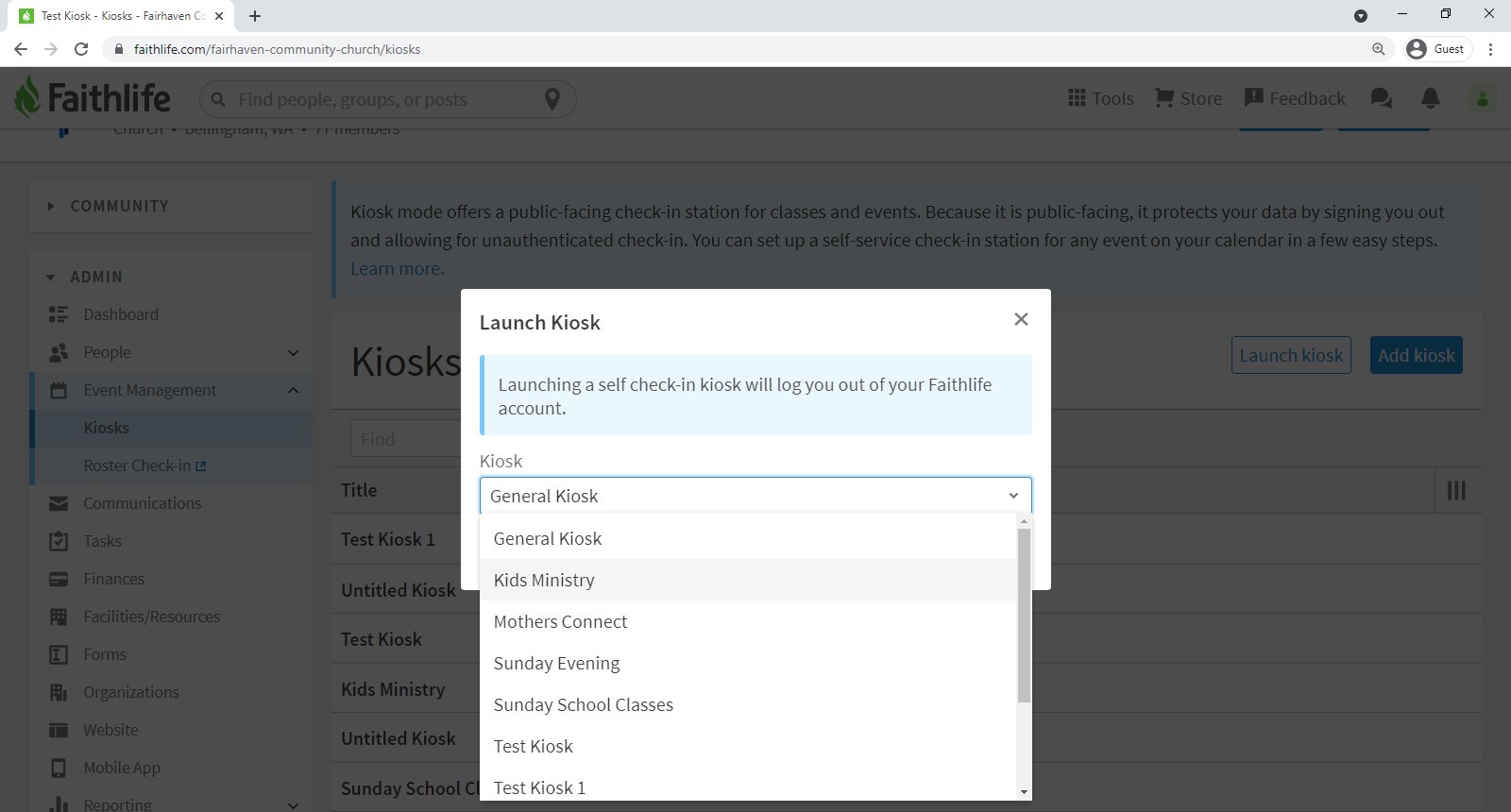
Task: Open Roster Check-in external link
Action: [x=144, y=465]
